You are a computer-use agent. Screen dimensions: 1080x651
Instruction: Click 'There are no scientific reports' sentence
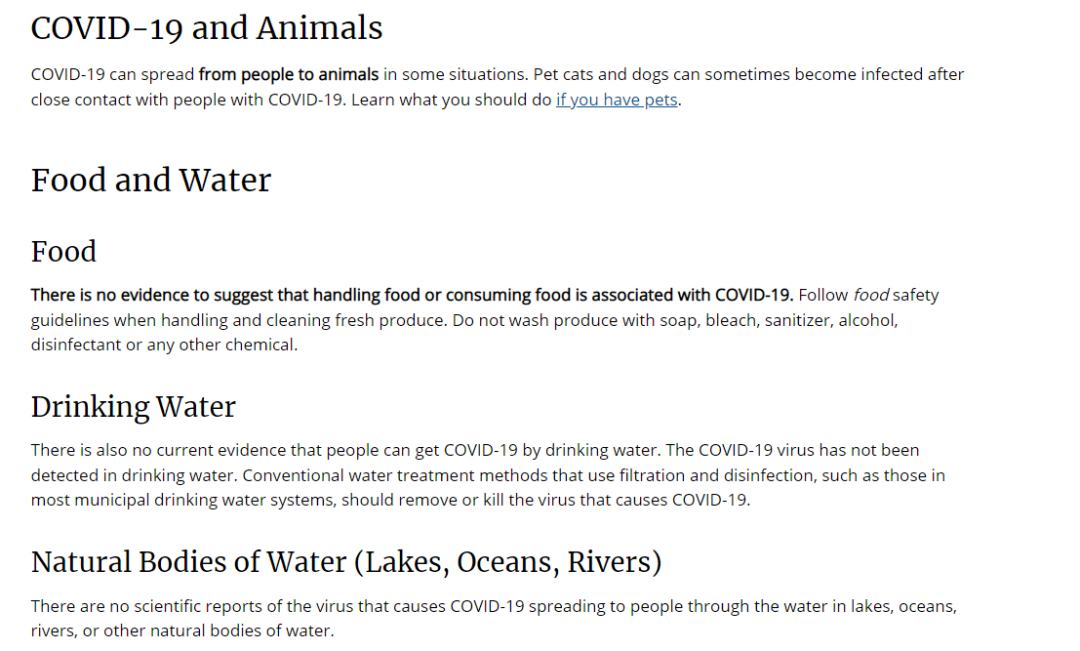494,606
